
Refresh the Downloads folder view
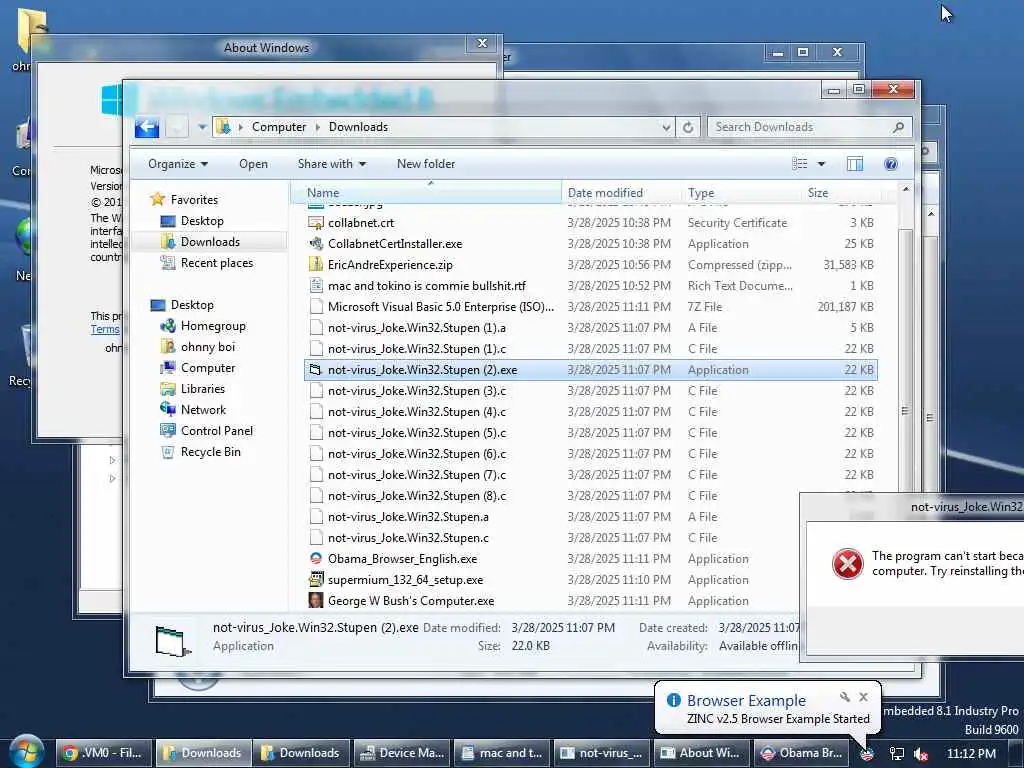click(688, 127)
